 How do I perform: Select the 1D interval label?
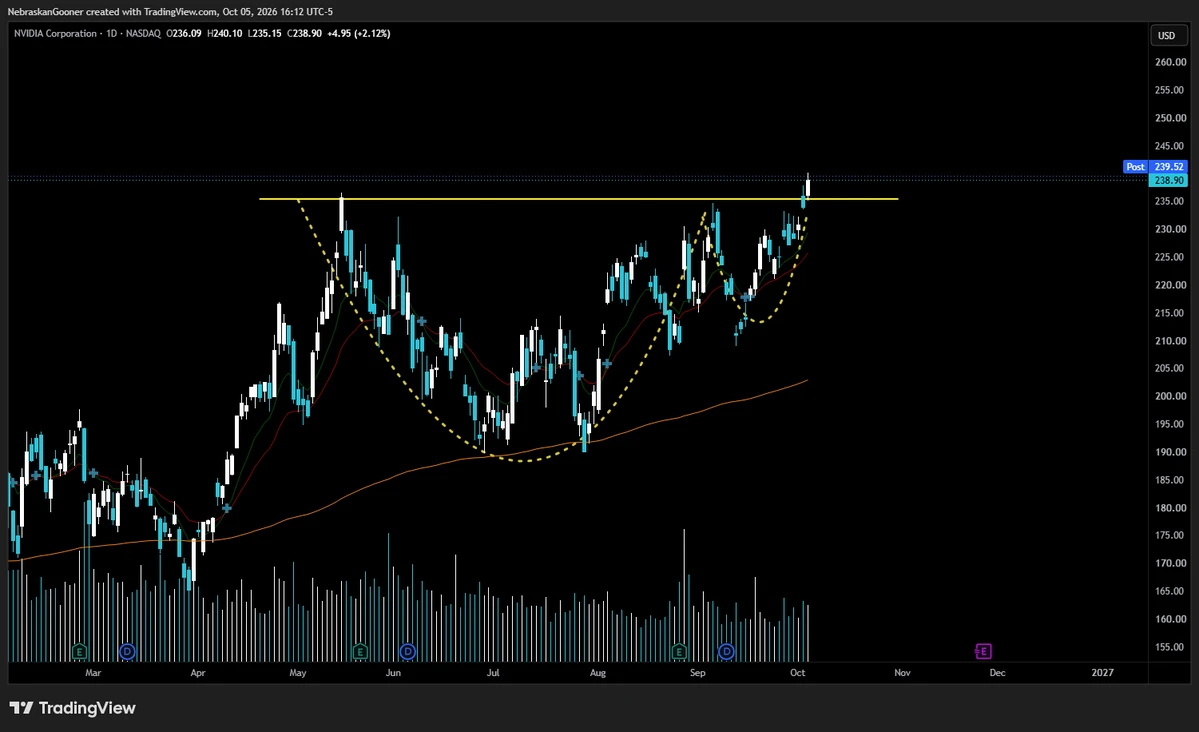[x=112, y=34]
